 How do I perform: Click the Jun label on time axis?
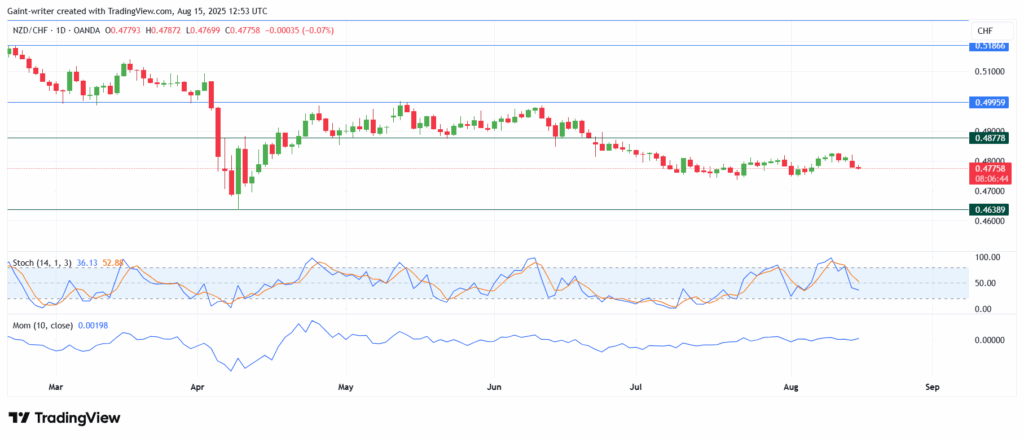pos(494,387)
